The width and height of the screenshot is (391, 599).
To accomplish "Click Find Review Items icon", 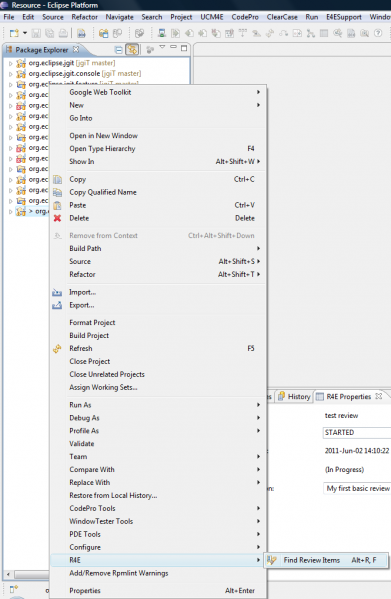I will tap(272, 560).
